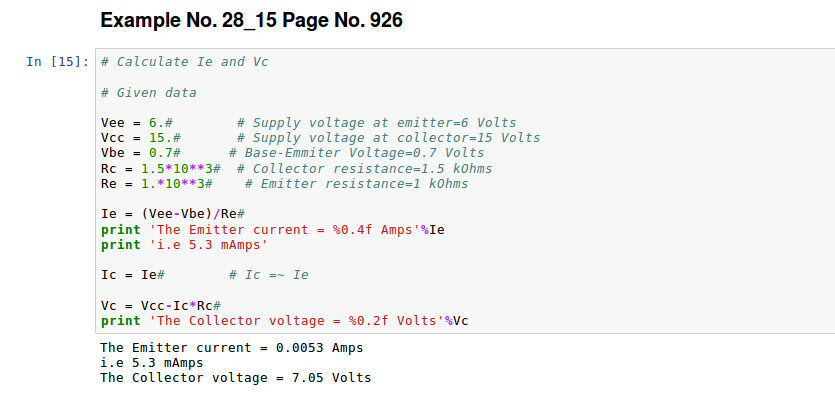
Task: Click the print Emitter current statement
Action: (x=273, y=229)
